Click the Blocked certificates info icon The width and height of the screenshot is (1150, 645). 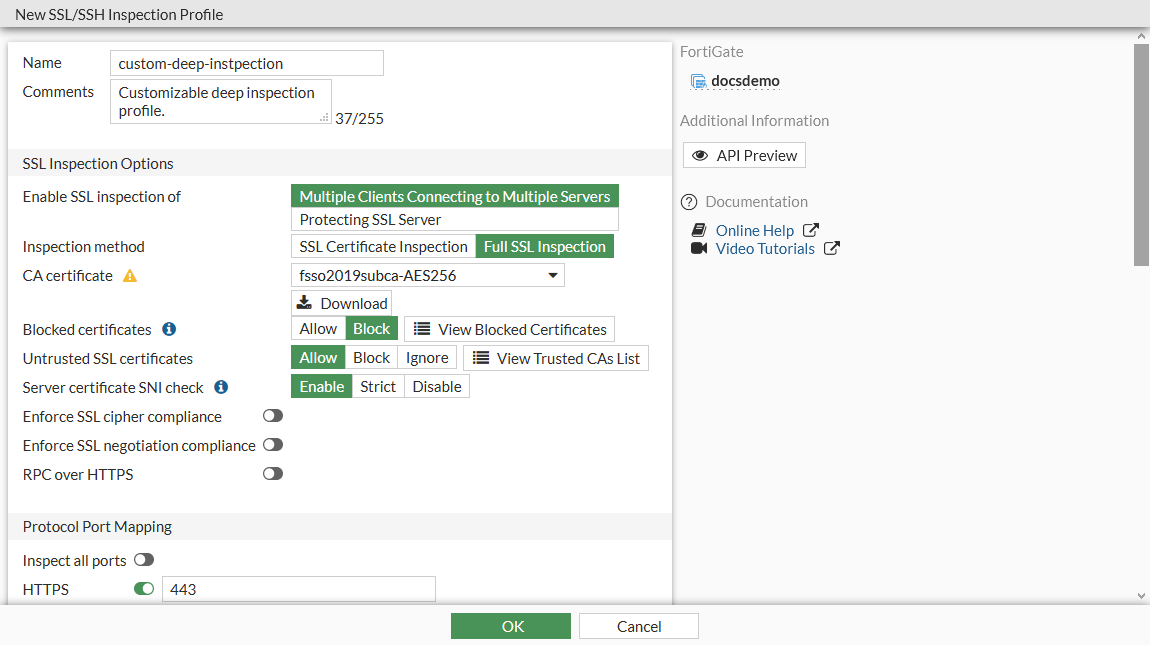tap(168, 329)
